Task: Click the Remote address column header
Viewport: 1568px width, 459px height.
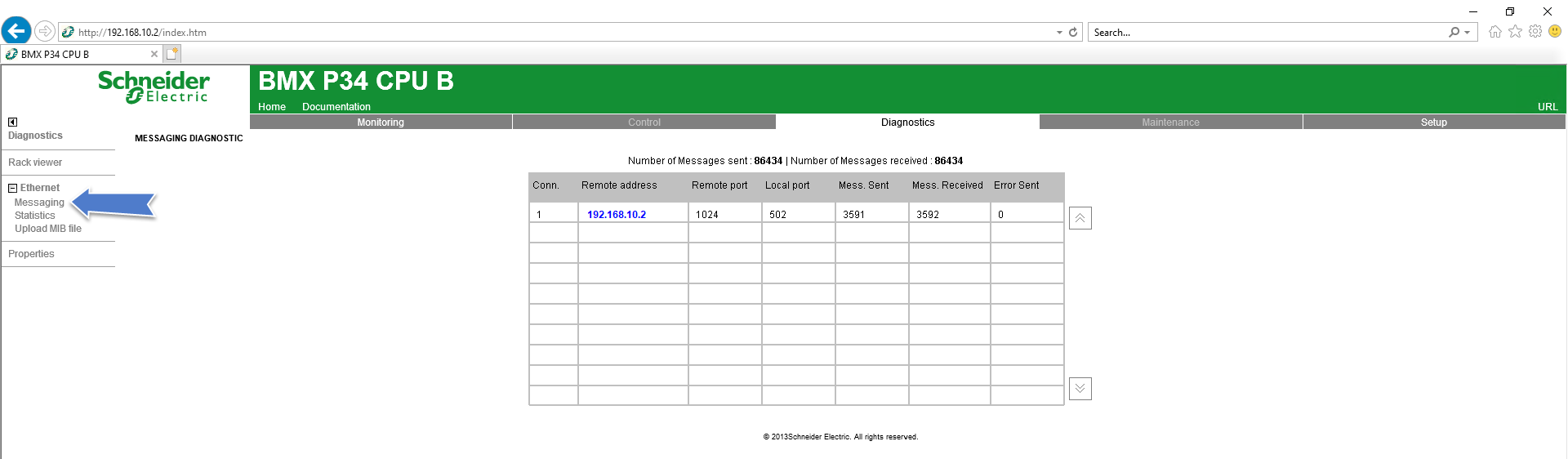Action: [x=619, y=185]
